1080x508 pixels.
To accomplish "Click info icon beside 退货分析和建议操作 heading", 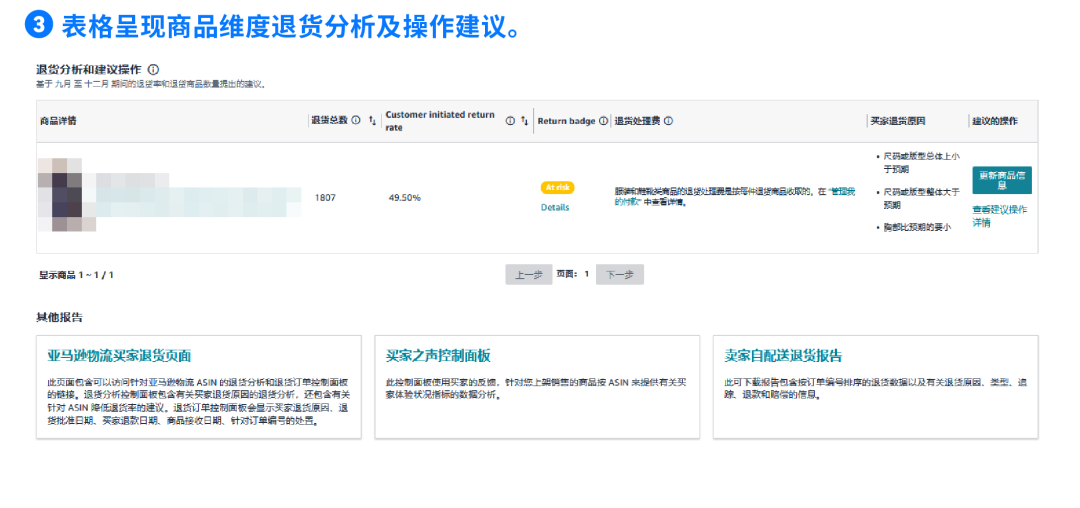I will tap(153, 70).
